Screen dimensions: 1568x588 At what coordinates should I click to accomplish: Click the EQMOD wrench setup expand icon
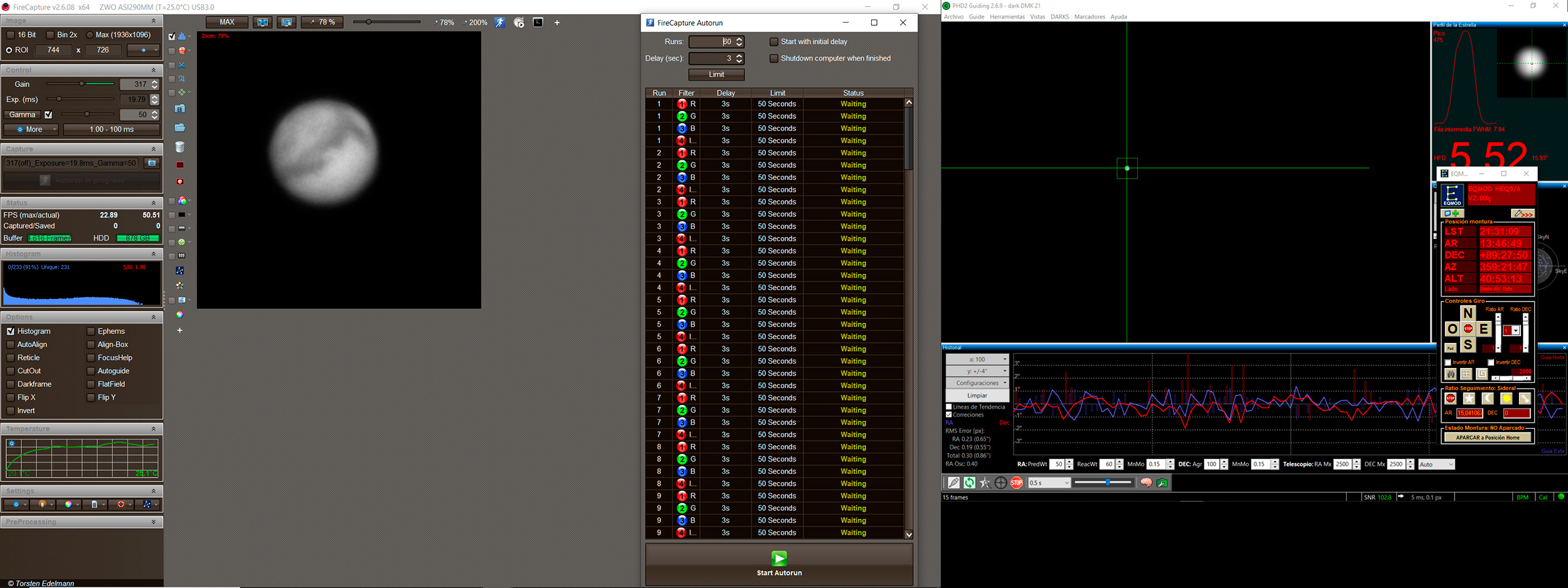[x=1522, y=214]
